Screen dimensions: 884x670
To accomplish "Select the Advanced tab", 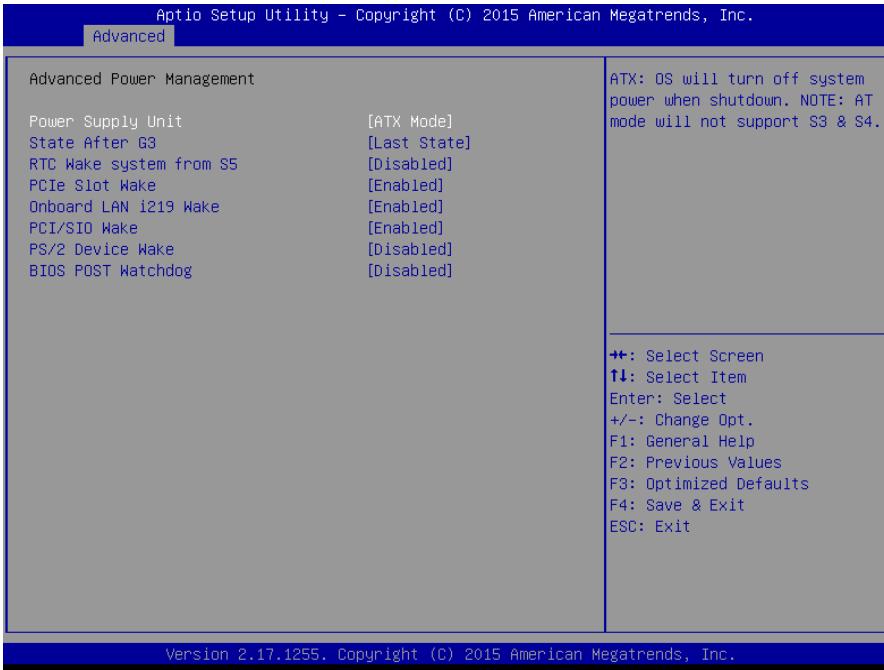I will [129, 36].
